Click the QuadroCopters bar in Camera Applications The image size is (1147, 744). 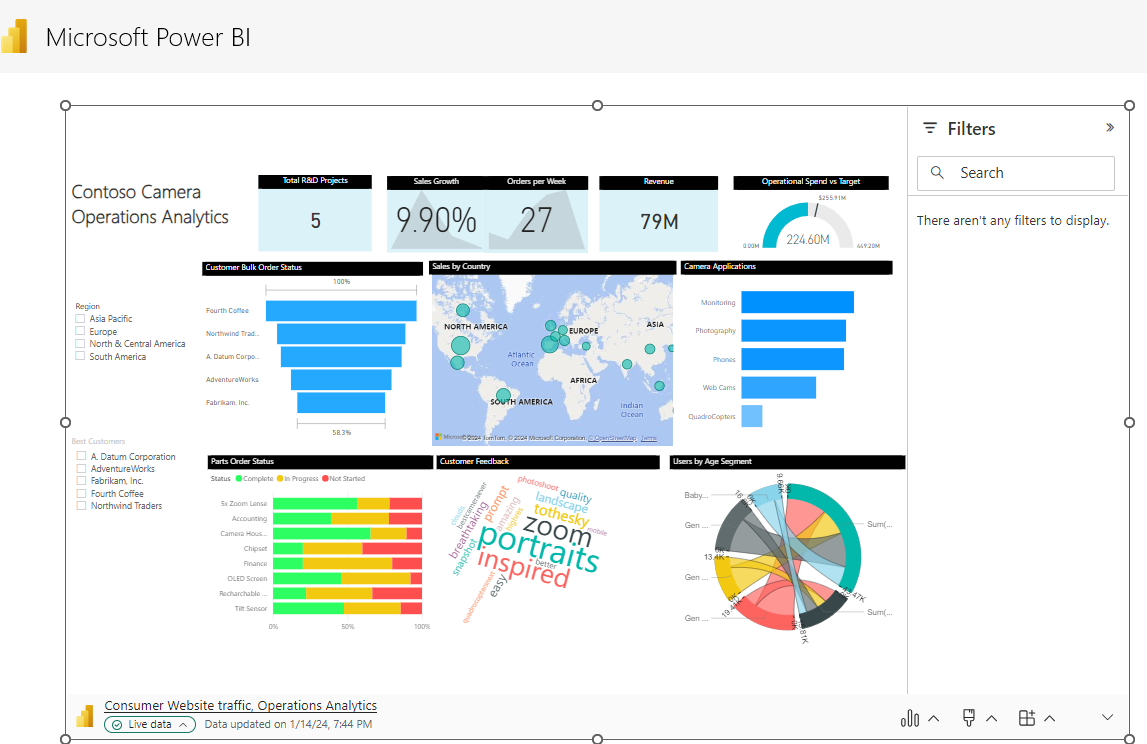coord(752,416)
